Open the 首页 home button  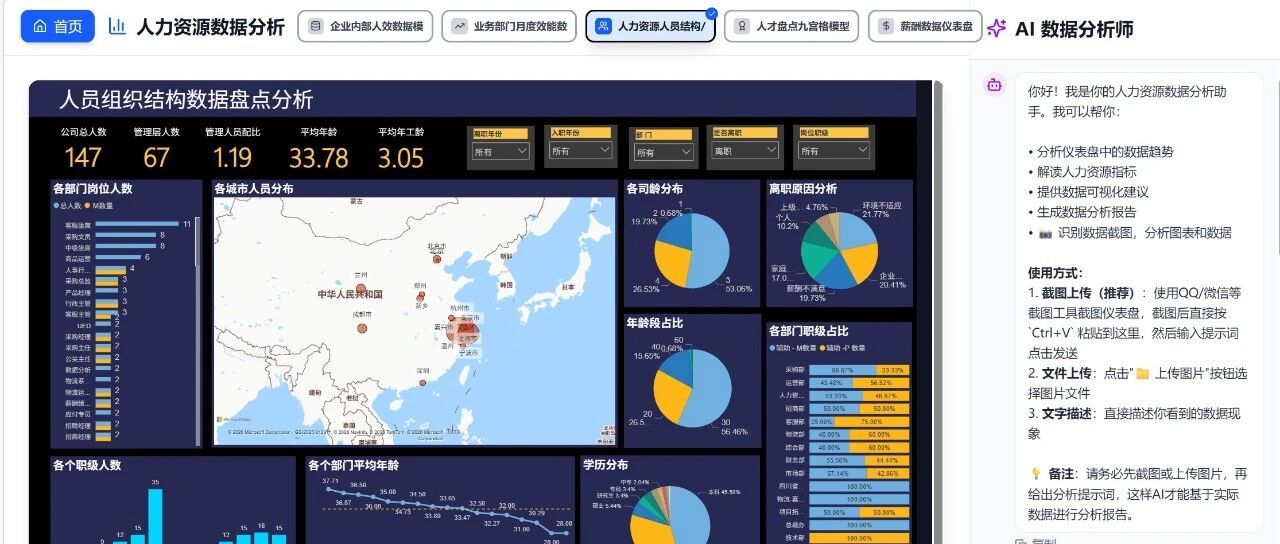57,27
